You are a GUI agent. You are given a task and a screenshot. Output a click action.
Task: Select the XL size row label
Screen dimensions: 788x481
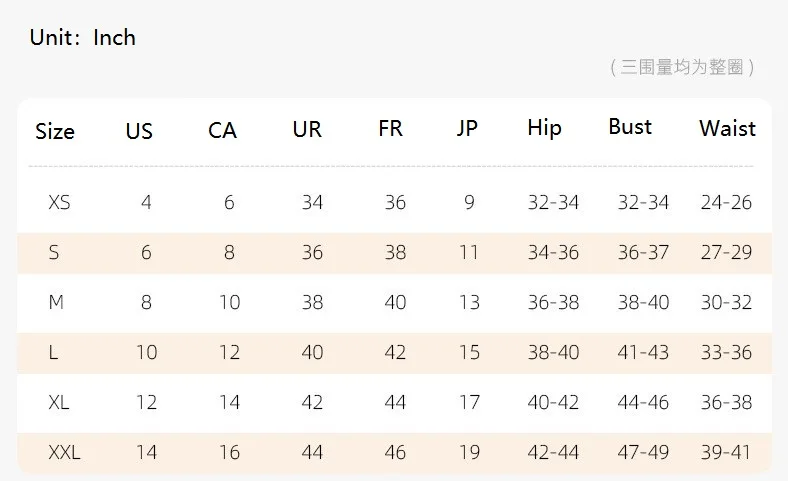point(59,402)
